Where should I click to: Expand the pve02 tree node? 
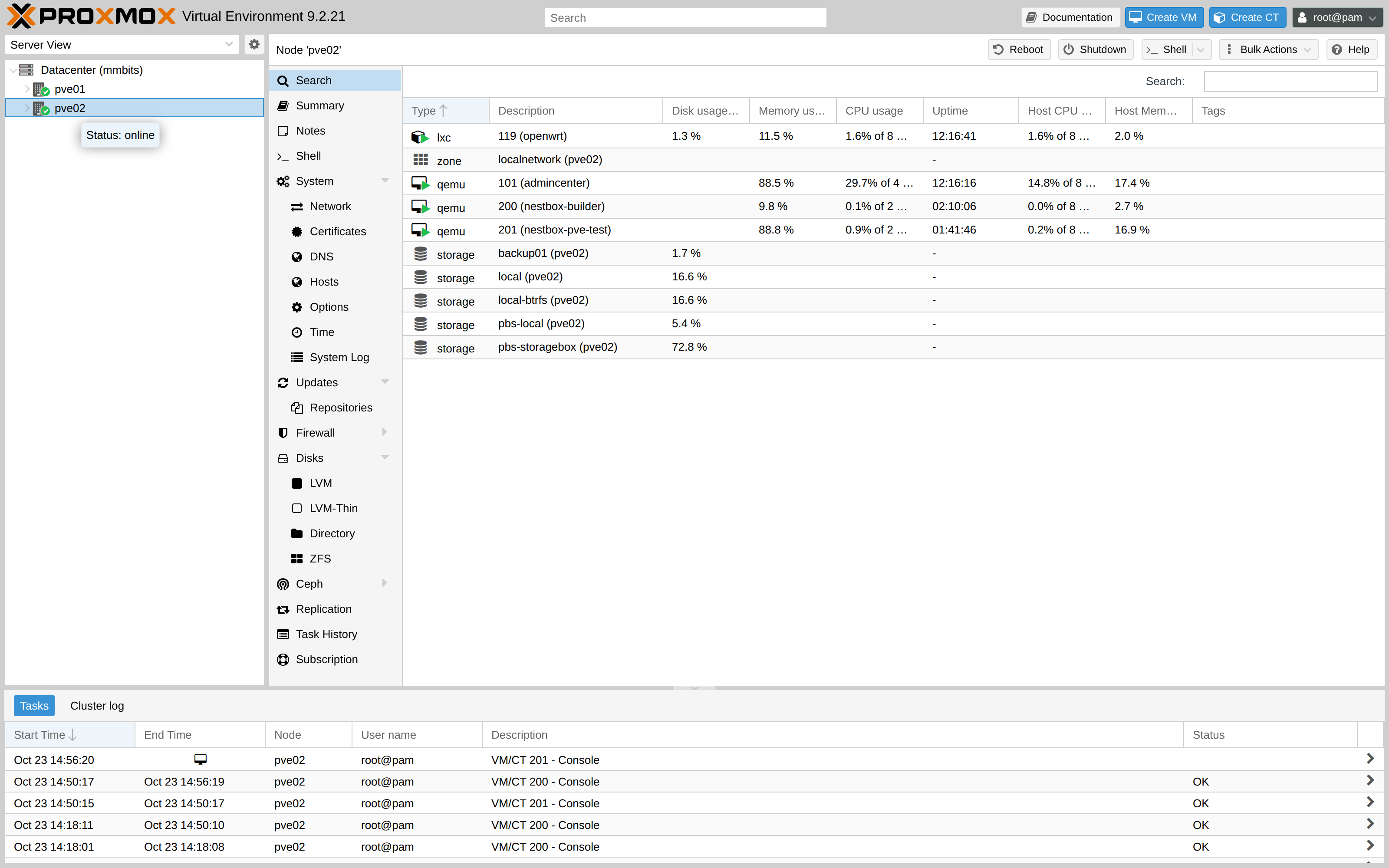[x=26, y=108]
